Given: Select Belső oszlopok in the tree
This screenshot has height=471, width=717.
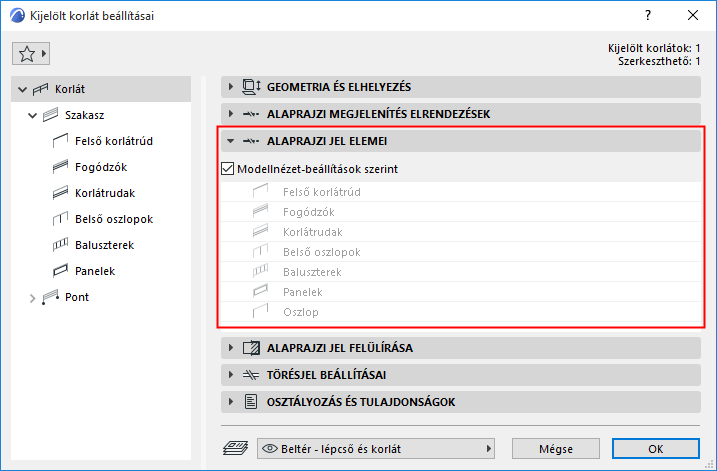Looking at the screenshot, I should click(114, 219).
